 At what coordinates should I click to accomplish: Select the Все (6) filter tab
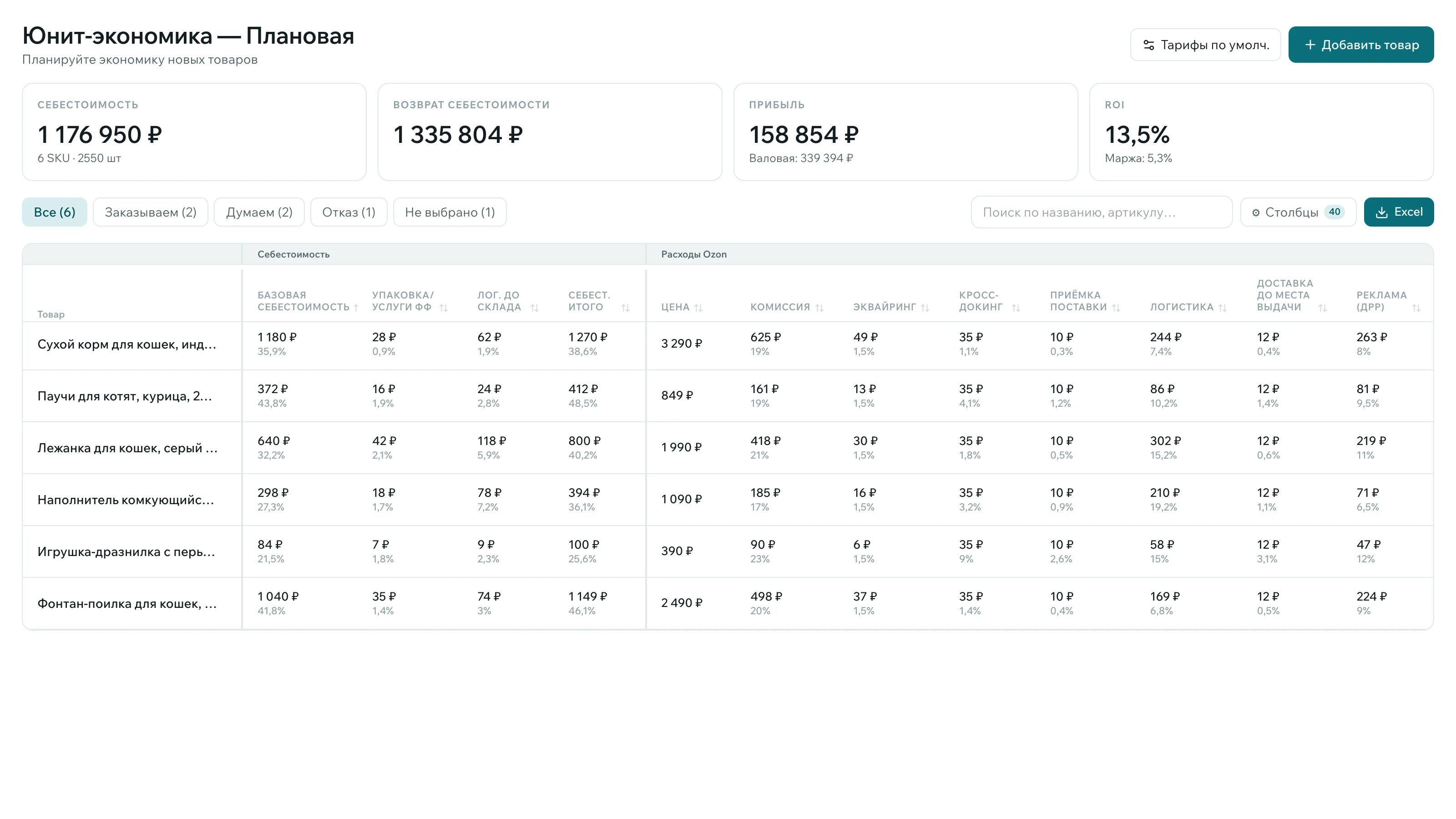55,212
